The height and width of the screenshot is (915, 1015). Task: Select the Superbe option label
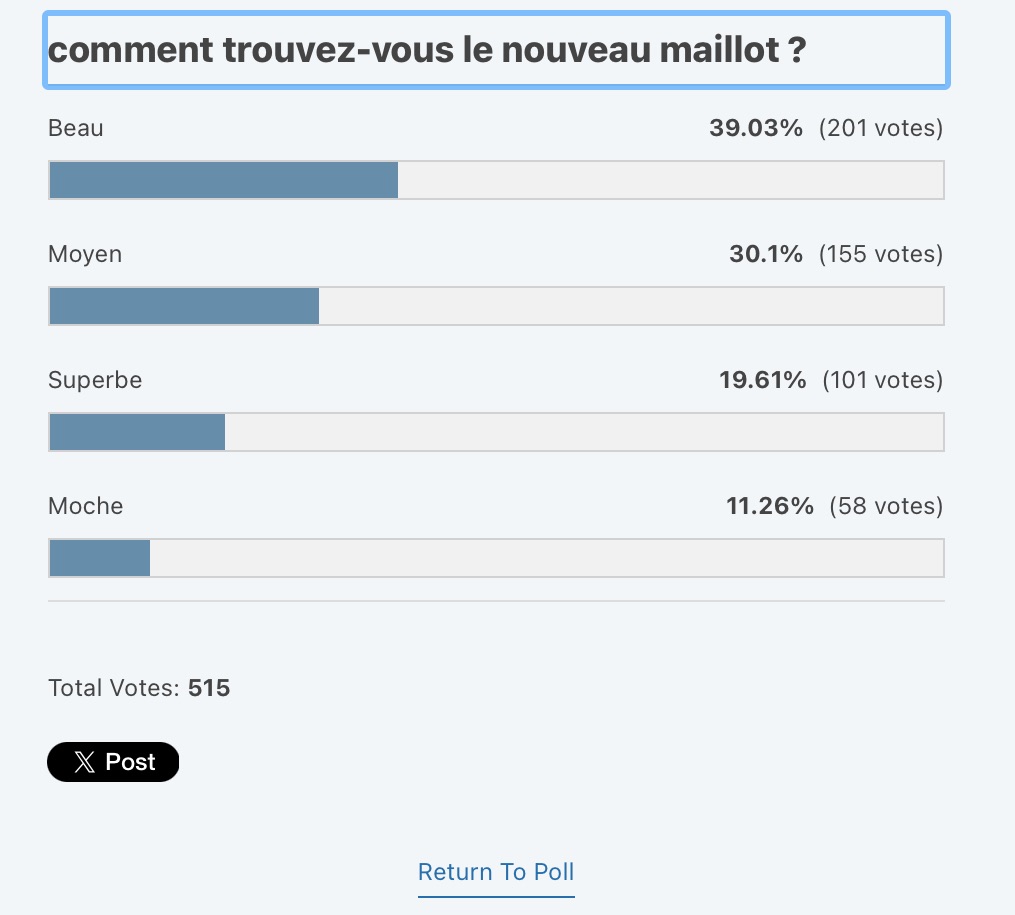(x=95, y=380)
